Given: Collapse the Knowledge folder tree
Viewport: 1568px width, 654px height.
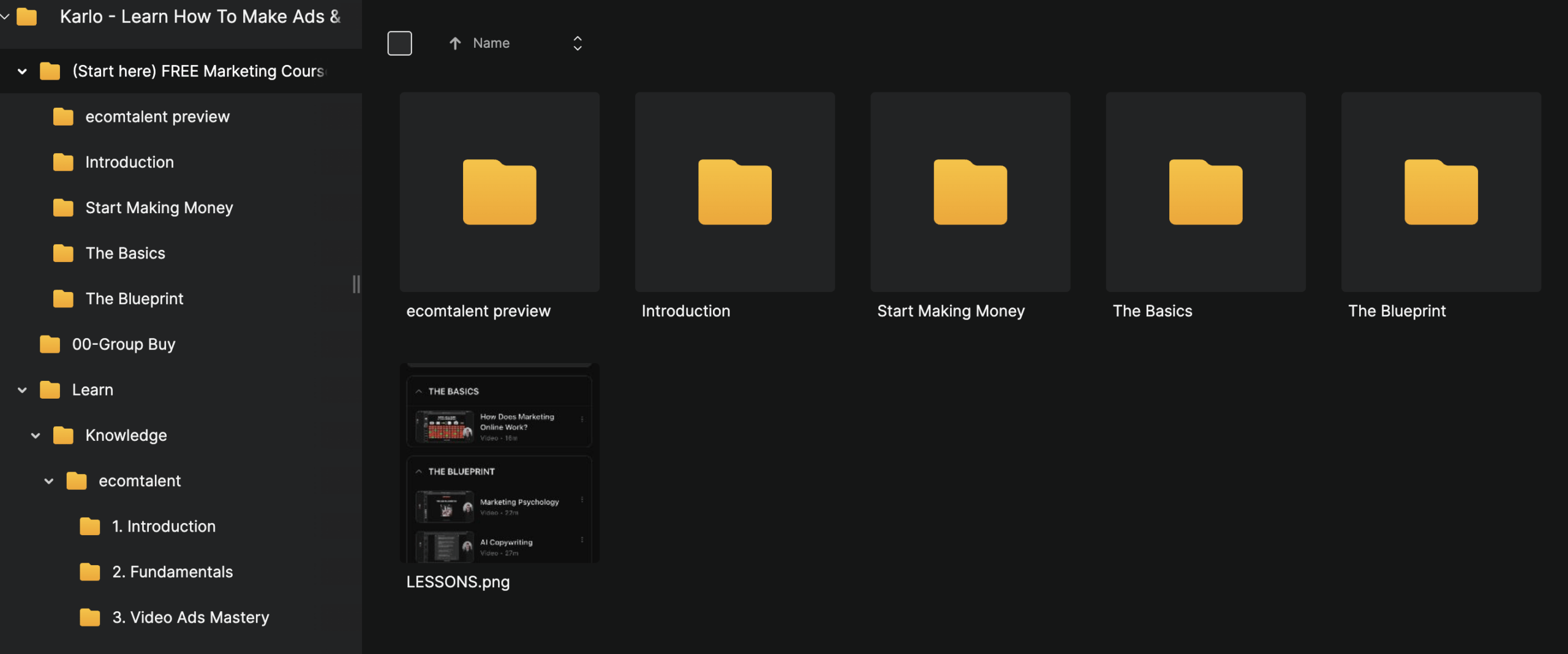Looking at the screenshot, I should click(36, 435).
